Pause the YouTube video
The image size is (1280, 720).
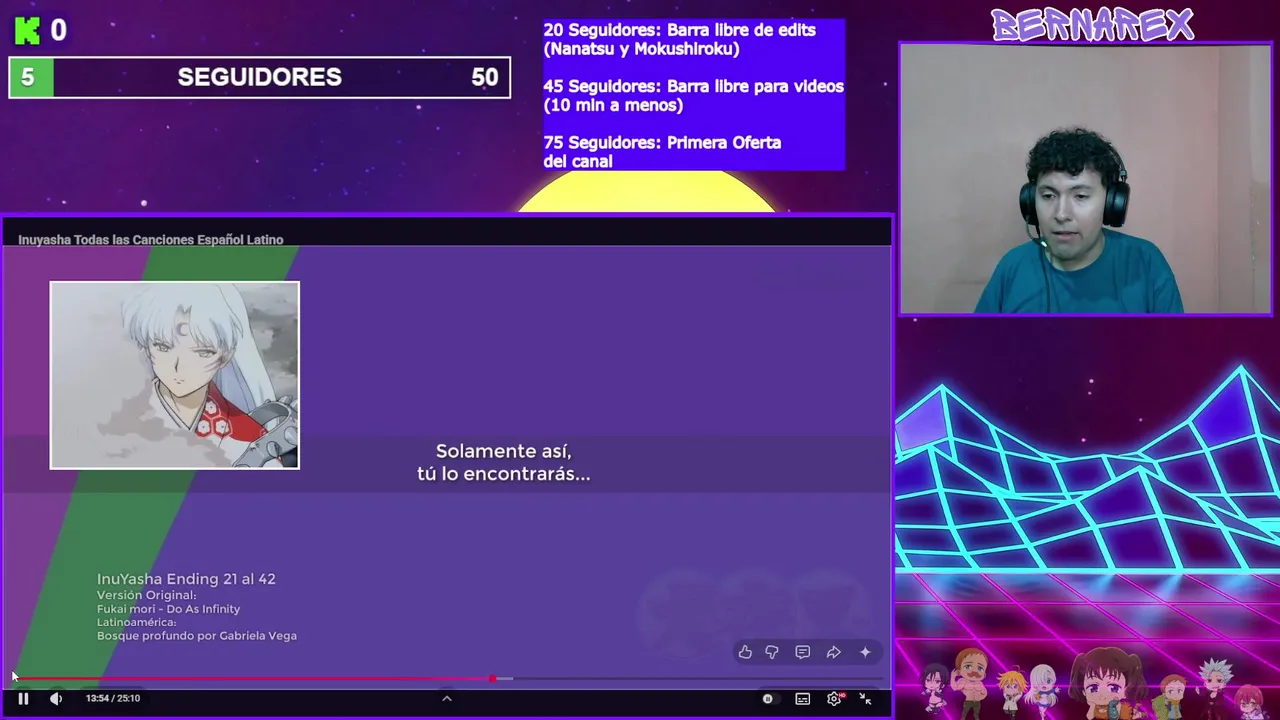tap(23, 699)
